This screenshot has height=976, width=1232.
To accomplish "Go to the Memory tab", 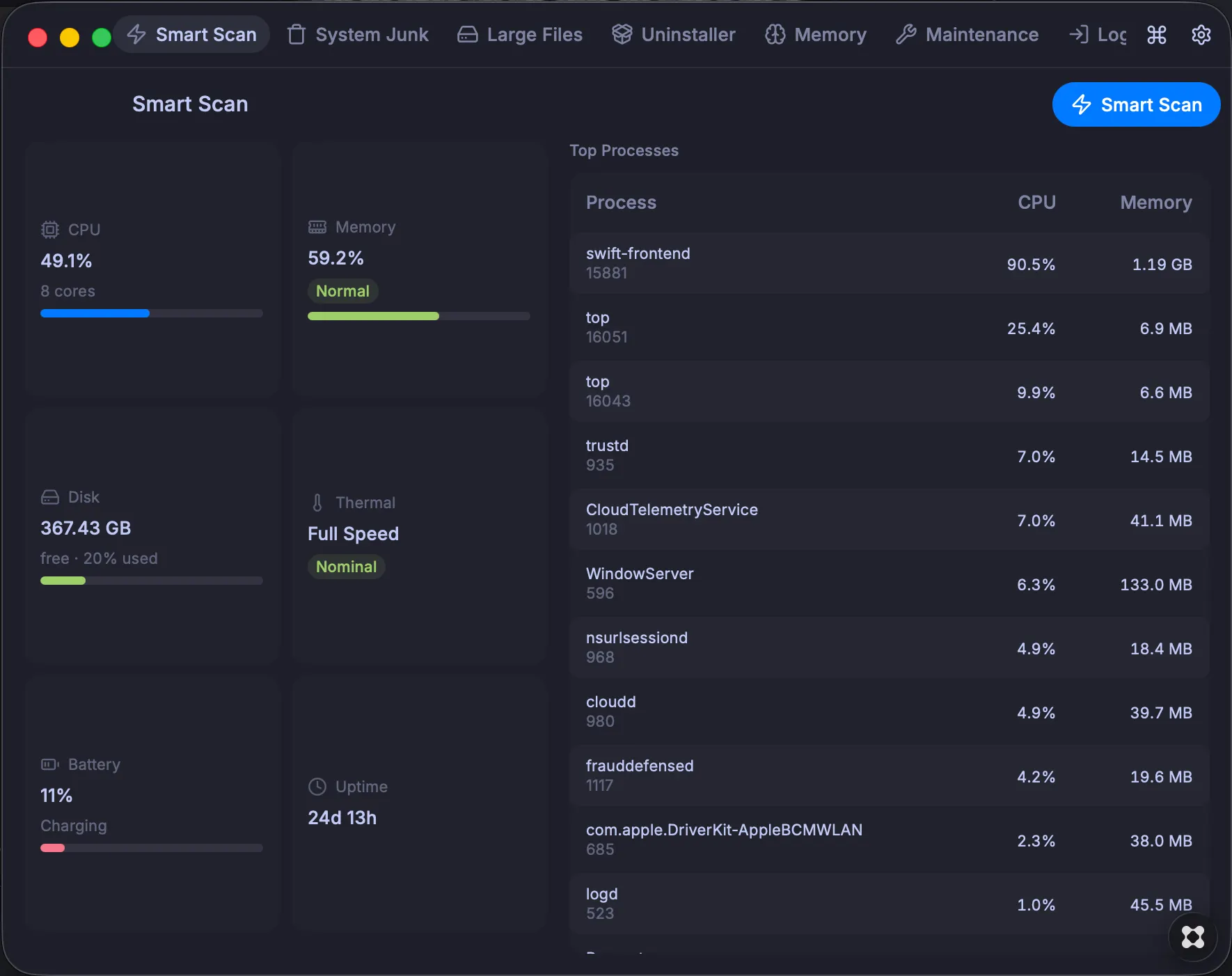I will coord(815,34).
